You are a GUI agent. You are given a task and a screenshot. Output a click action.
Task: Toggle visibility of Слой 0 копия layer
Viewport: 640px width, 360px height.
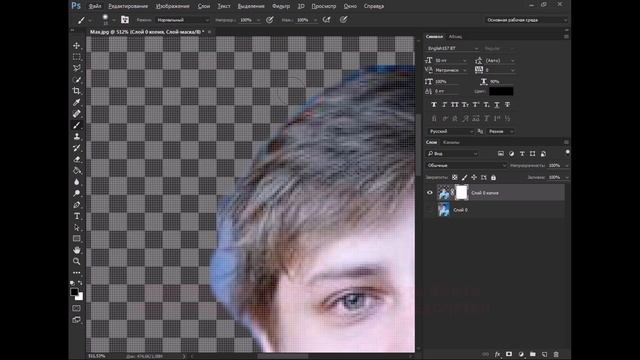click(429, 193)
